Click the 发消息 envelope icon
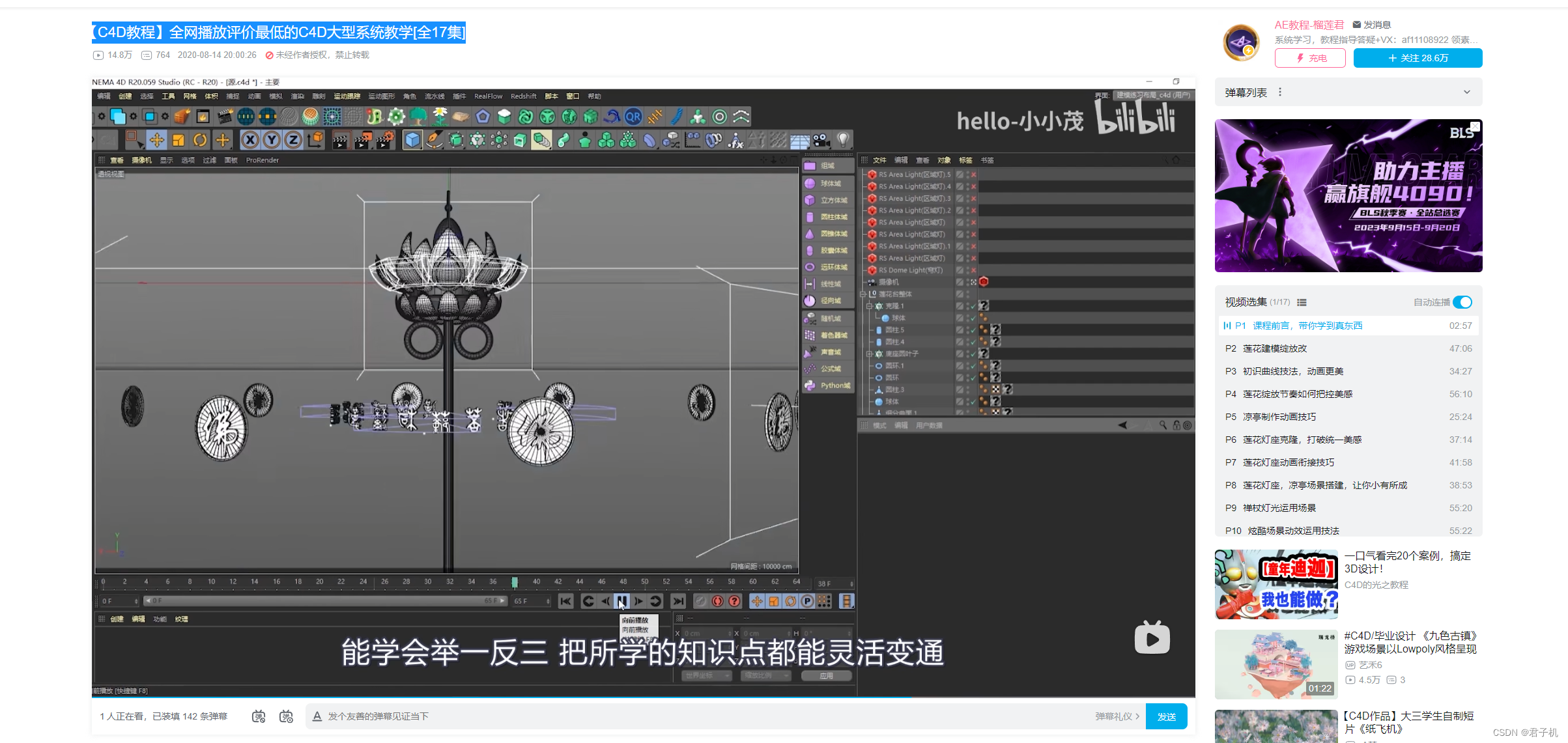This screenshot has height=743, width=1568. (x=1357, y=25)
